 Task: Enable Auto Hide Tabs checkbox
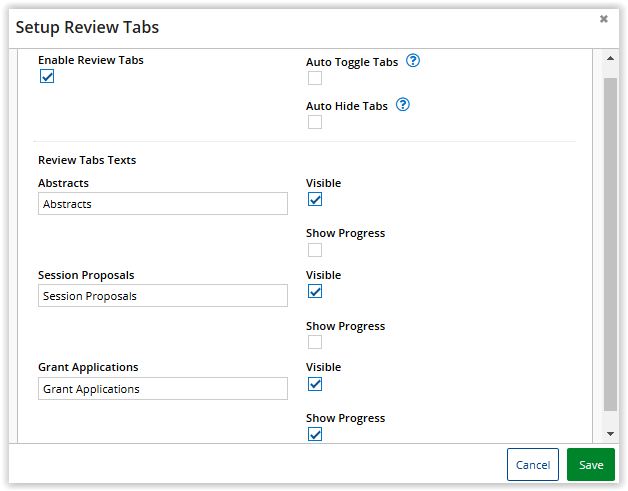pyautogui.click(x=315, y=122)
